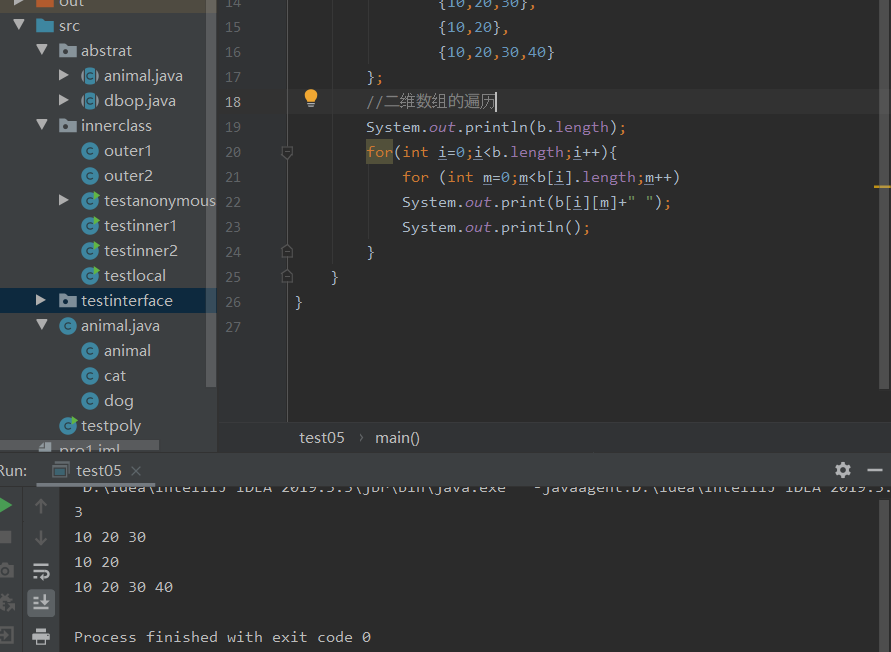Image resolution: width=891 pixels, height=652 pixels.
Task: Open testlocal runnable class
Action: 135,276
